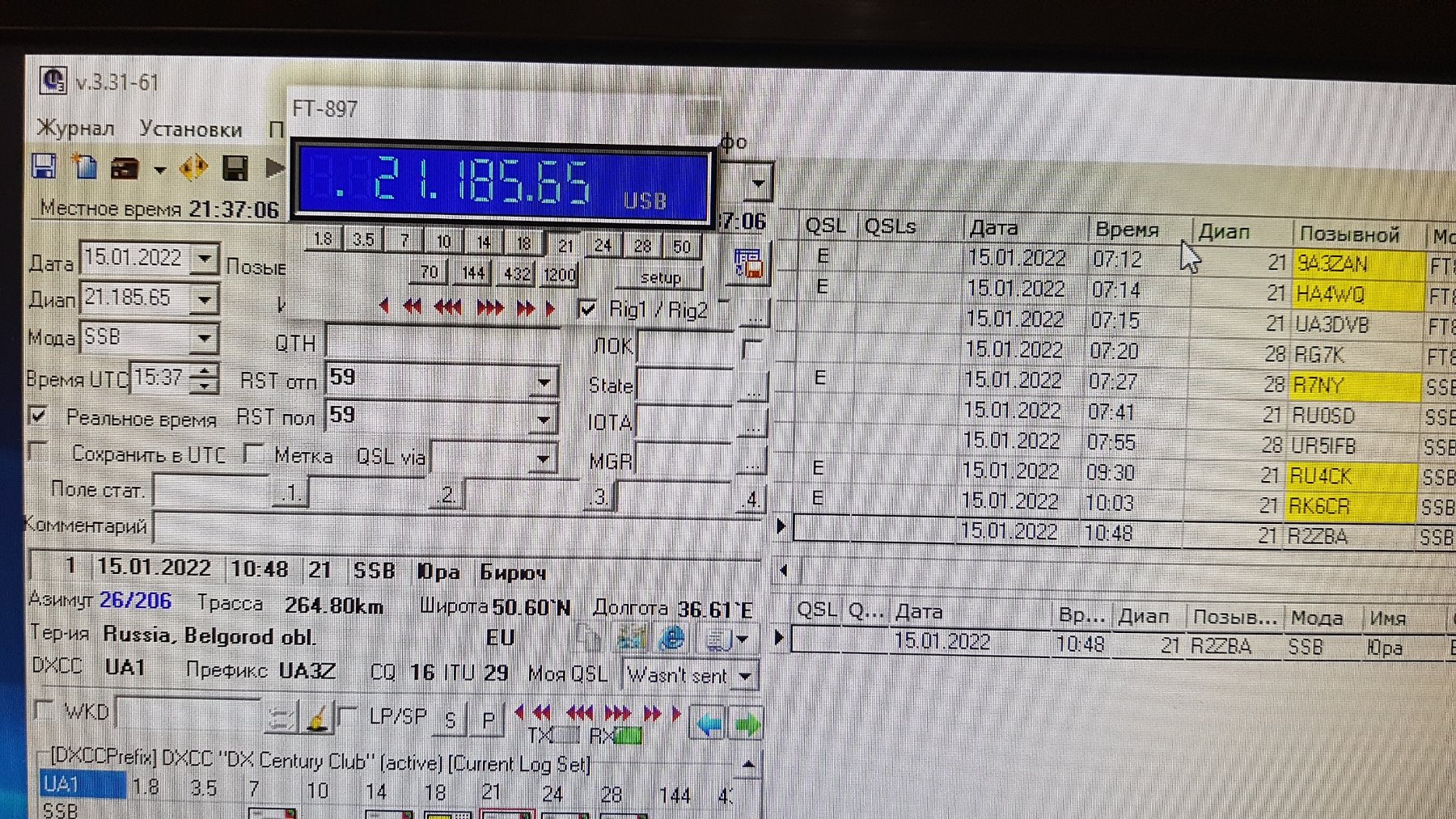Click the green right arrow icon
The width and height of the screenshot is (1456, 819).
pyautogui.click(x=747, y=723)
